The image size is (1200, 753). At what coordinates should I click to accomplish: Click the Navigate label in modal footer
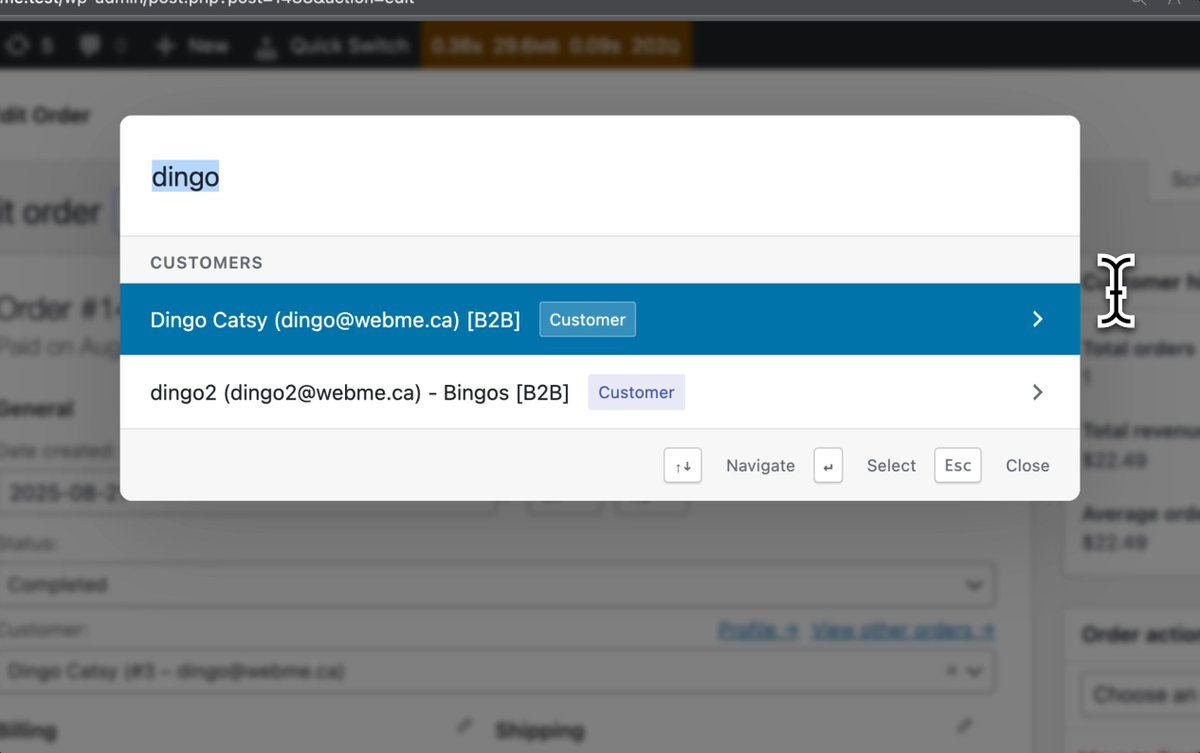click(760, 465)
